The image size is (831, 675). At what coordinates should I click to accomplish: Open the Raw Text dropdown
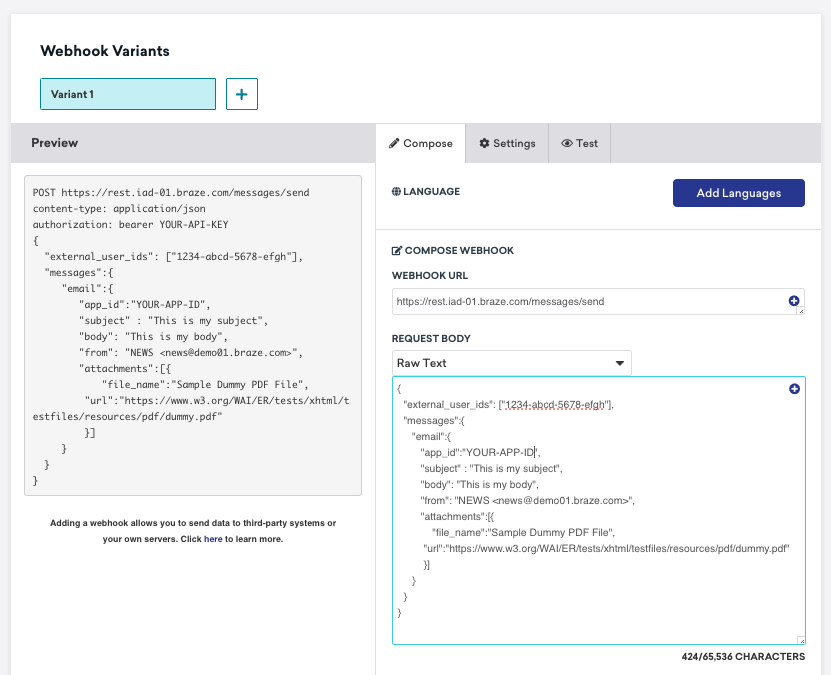[x=511, y=362]
